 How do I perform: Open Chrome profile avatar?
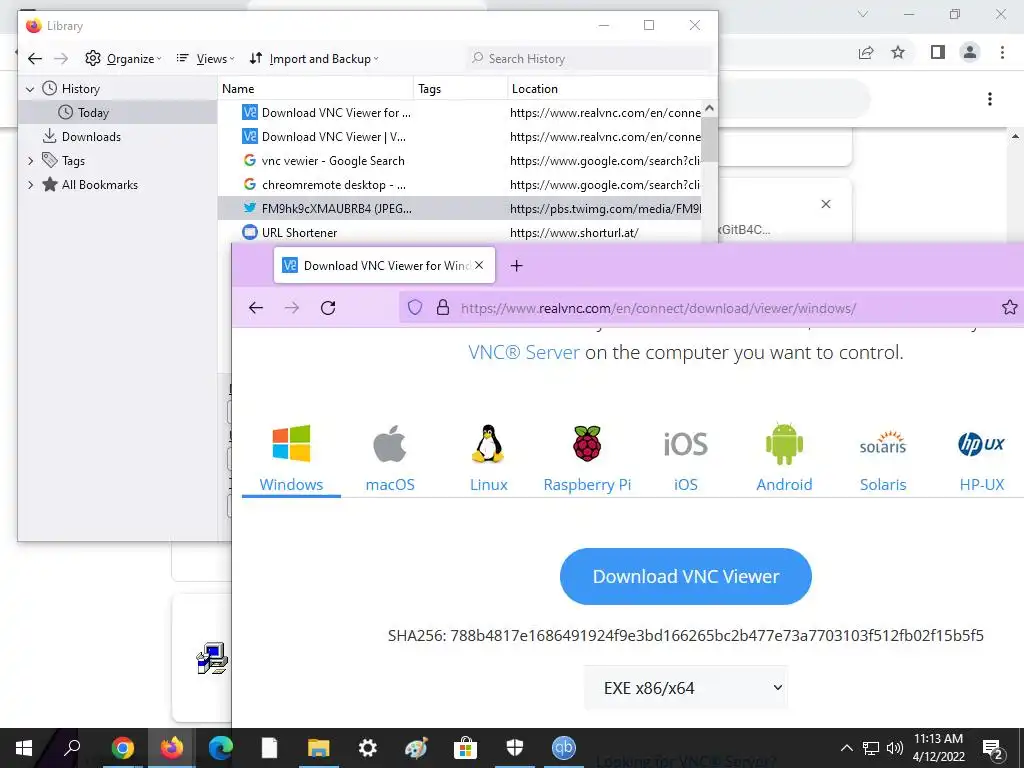970,52
